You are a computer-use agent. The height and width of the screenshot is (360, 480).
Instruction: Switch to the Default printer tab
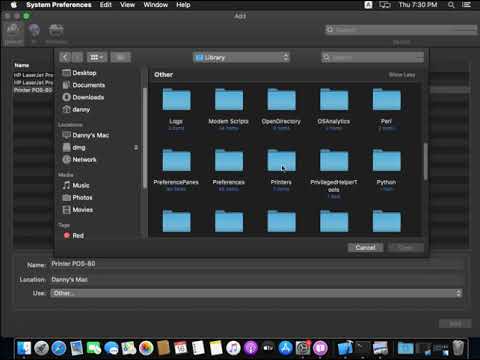(x=14, y=34)
